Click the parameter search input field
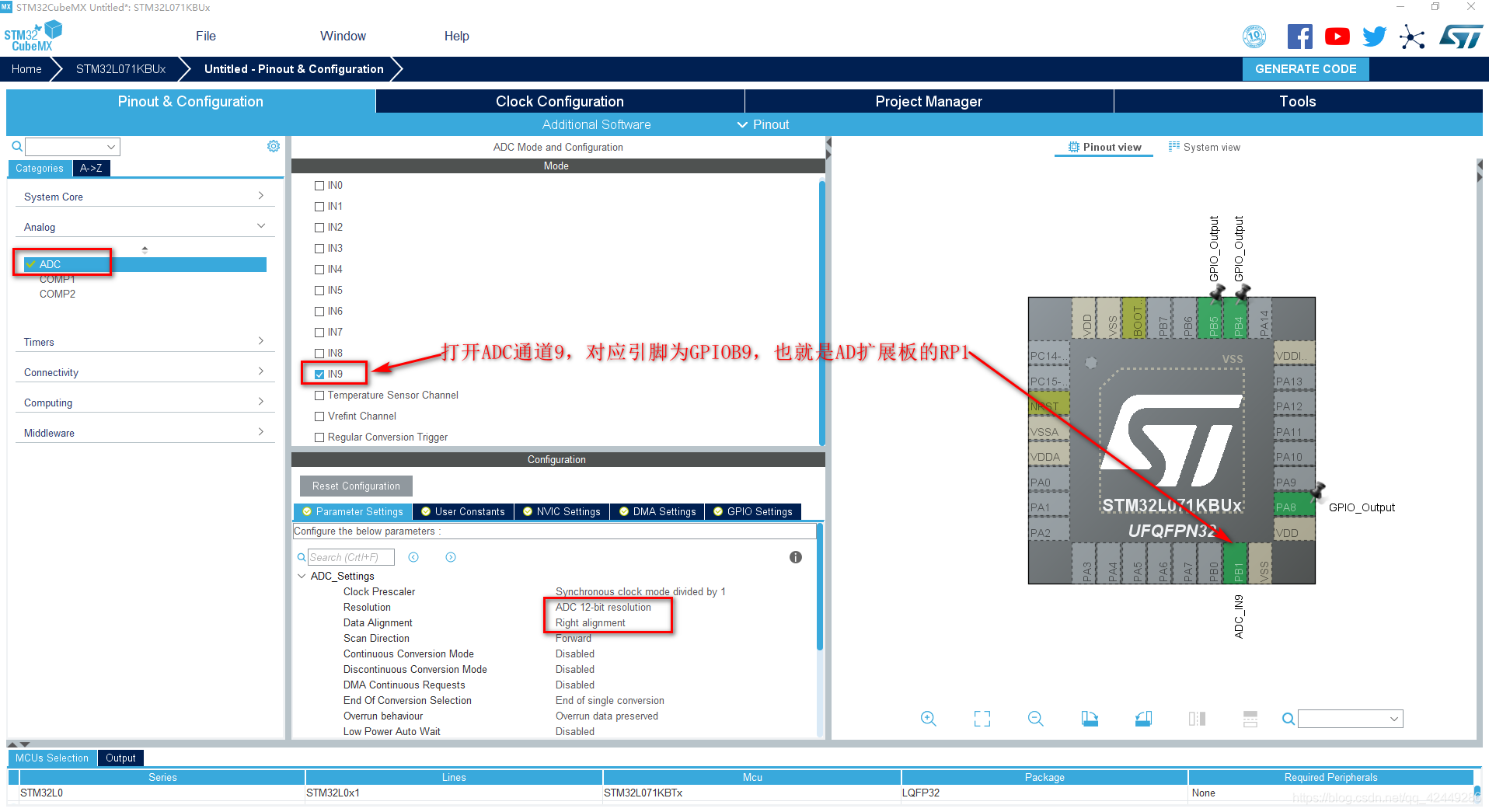The image size is (1489, 812). coord(351,557)
